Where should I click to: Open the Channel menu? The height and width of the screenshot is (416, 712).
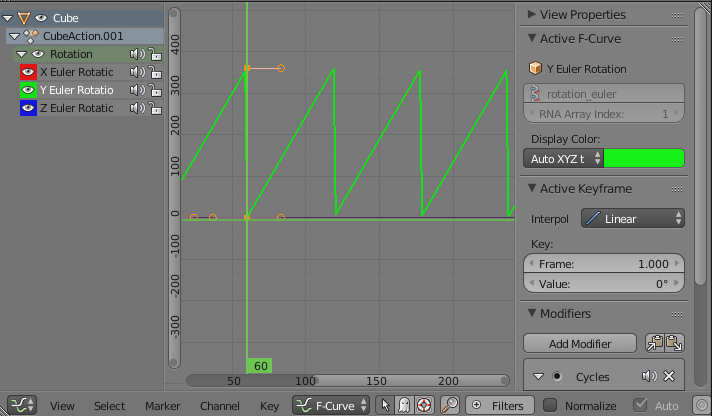(219, 406)
